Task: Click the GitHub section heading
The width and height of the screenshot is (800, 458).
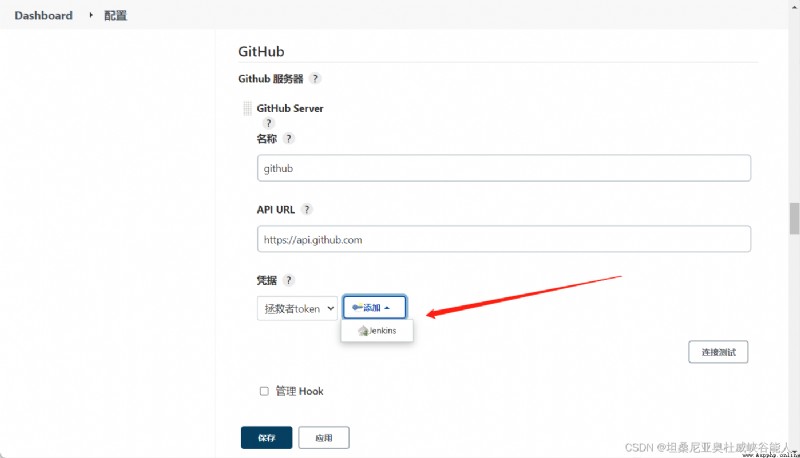Action: point(261,52)
